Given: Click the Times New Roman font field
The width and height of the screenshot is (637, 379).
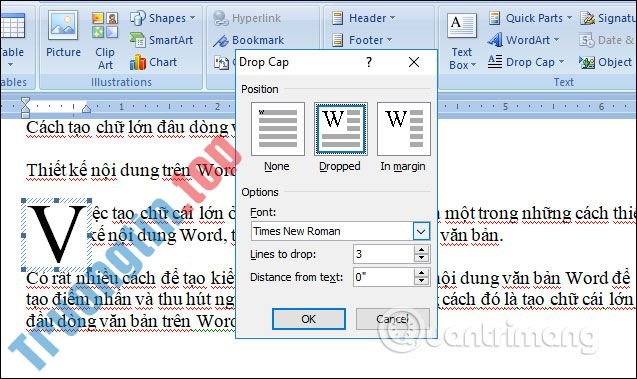Looking at the screenshot, I should click(x=332, y=232).
